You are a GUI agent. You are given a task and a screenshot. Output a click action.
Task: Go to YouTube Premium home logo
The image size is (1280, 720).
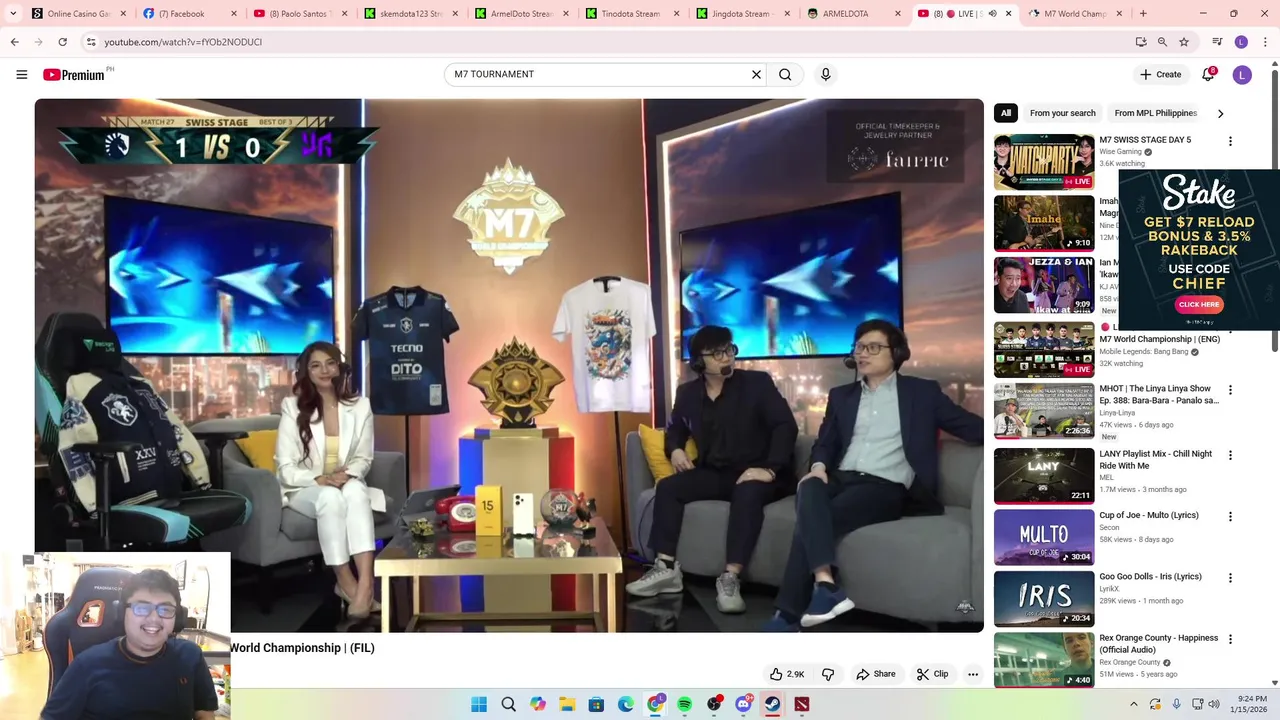pos(74,74)
